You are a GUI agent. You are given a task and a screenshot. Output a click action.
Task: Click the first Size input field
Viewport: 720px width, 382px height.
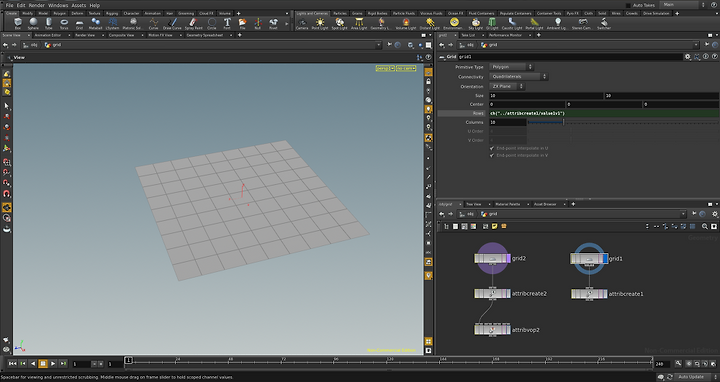tap(546, 96)
